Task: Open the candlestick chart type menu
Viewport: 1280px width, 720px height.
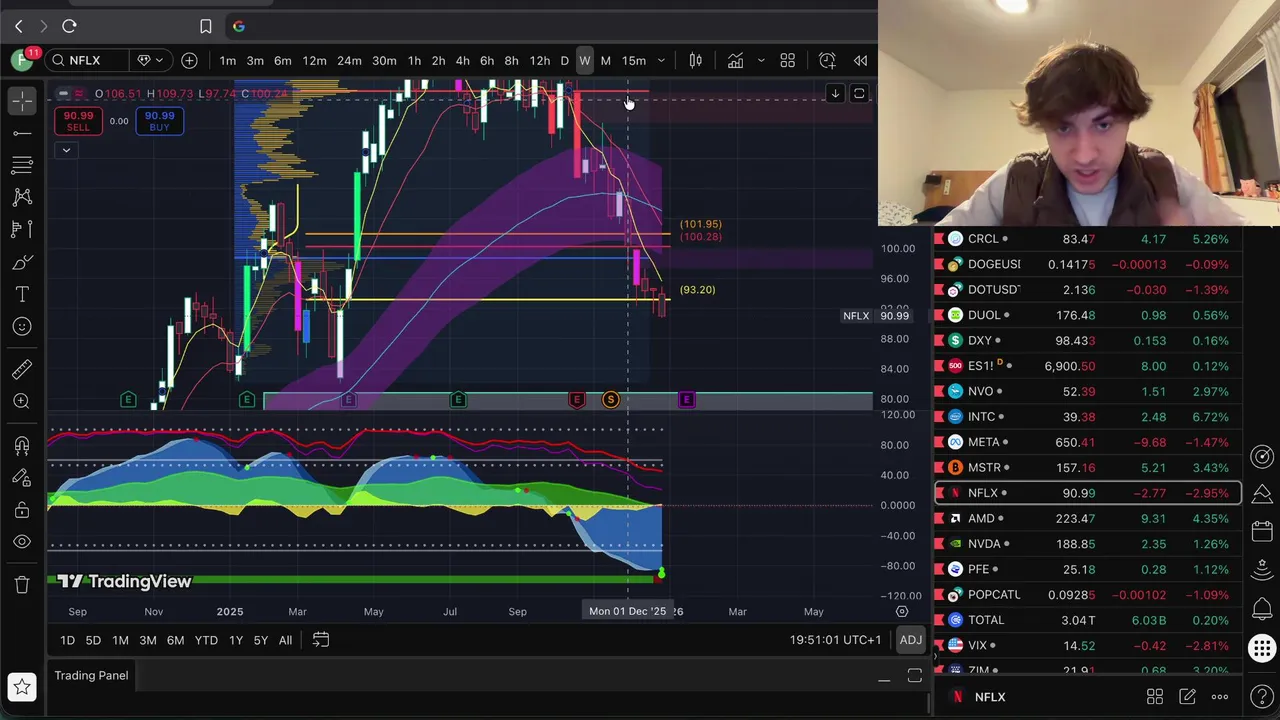Action: [696, 61]
